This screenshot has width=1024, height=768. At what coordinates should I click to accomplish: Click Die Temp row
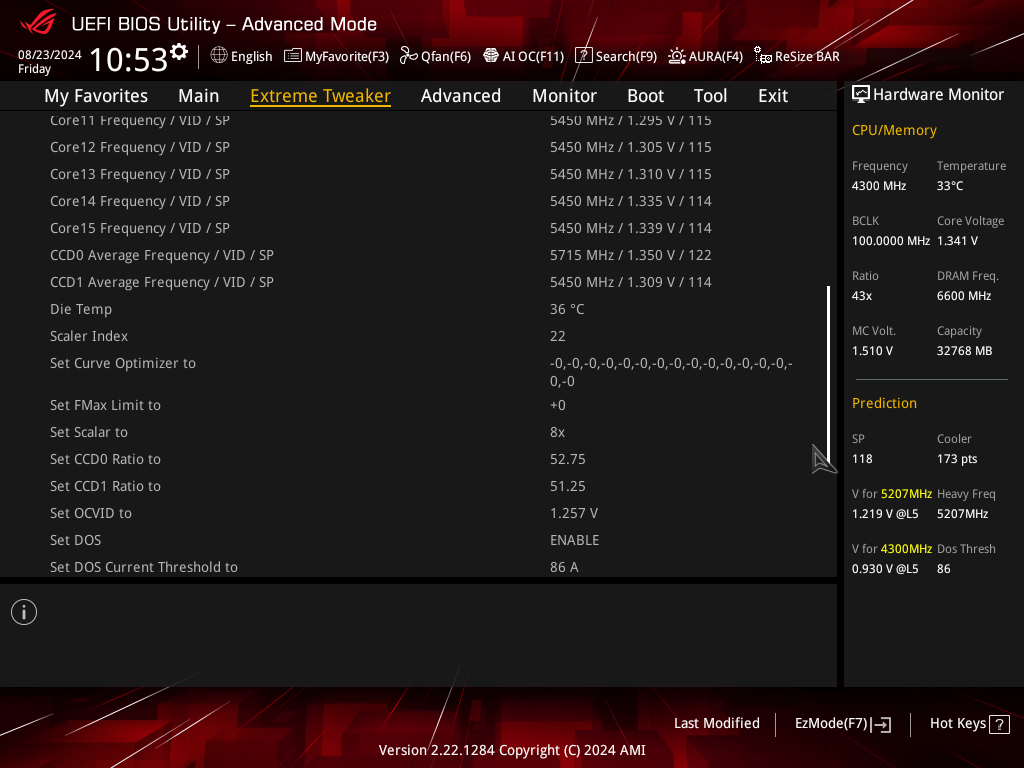[x=418, y=309]
